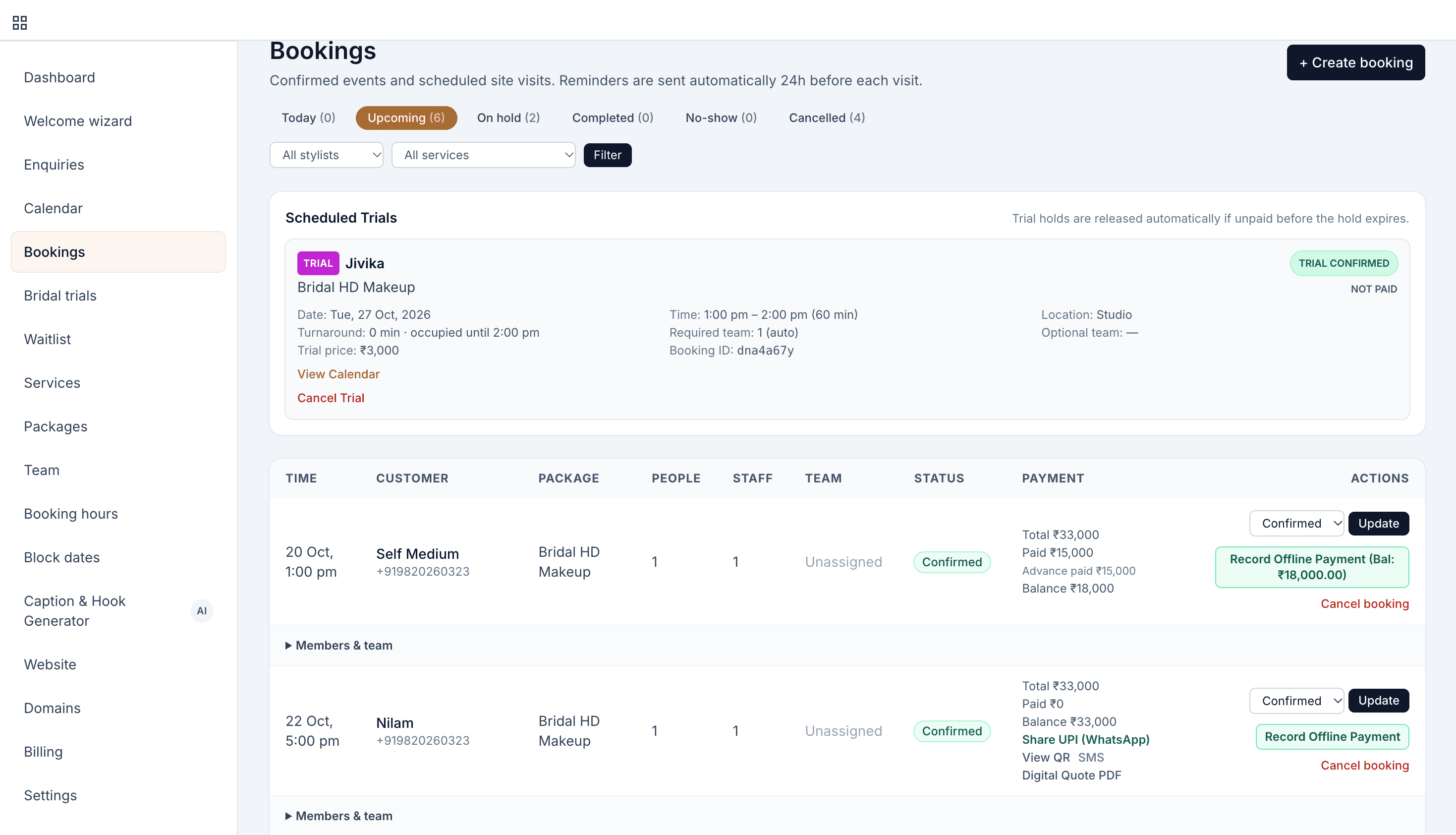Screen dimensions: 1456x835
Task: Expand Members & team under Self Medium
Action: pos(338,645)
